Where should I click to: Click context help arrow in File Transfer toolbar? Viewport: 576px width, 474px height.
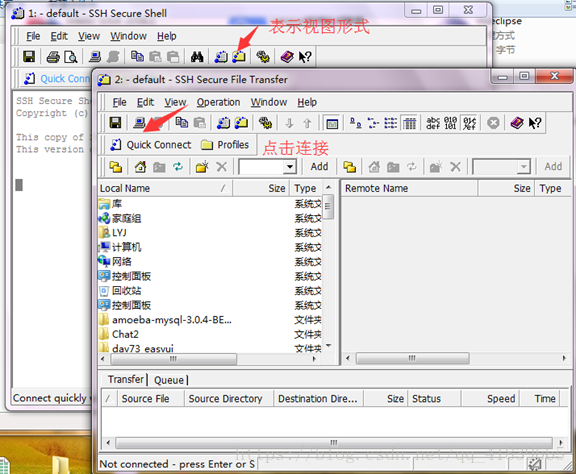[x=535, y=123]
